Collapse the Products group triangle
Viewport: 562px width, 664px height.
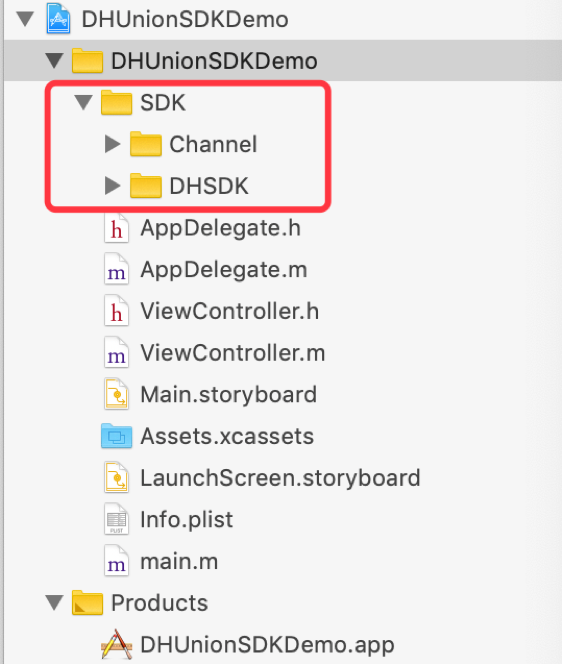coord(55,603)
